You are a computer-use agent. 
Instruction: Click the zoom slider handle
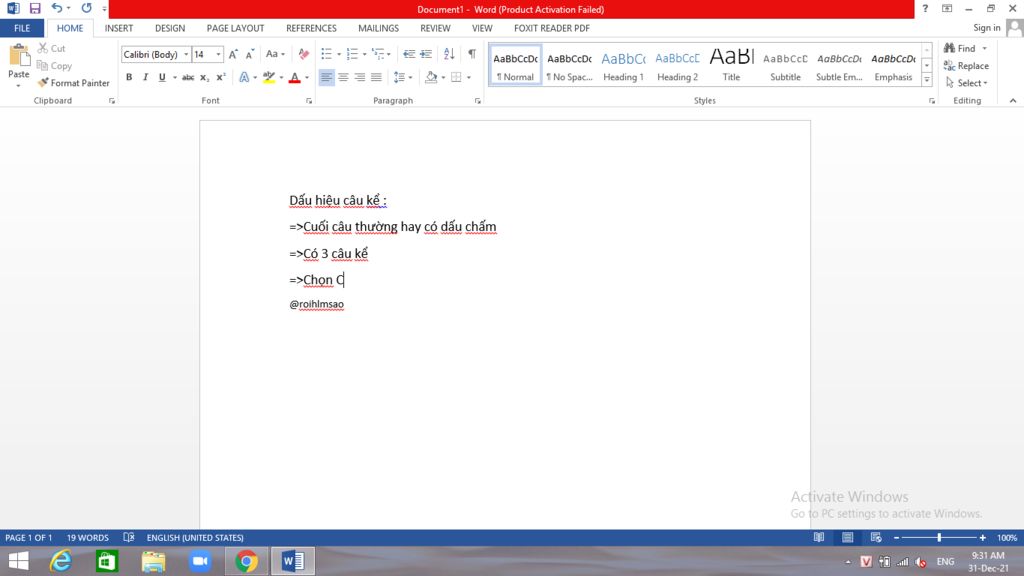tap(939, 537)
